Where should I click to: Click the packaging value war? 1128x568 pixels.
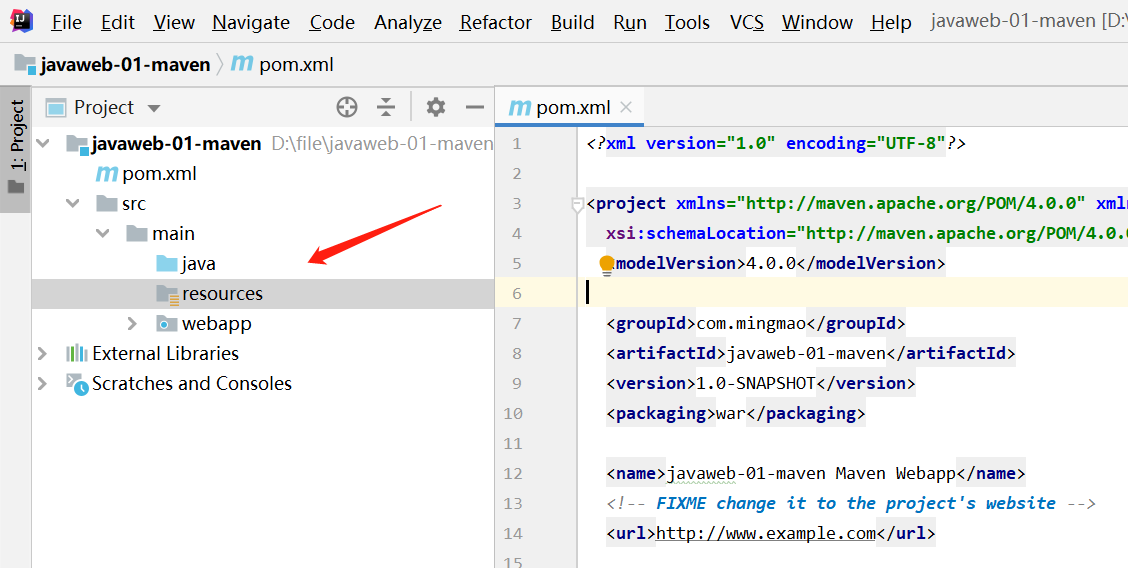[x=730, y=413]
